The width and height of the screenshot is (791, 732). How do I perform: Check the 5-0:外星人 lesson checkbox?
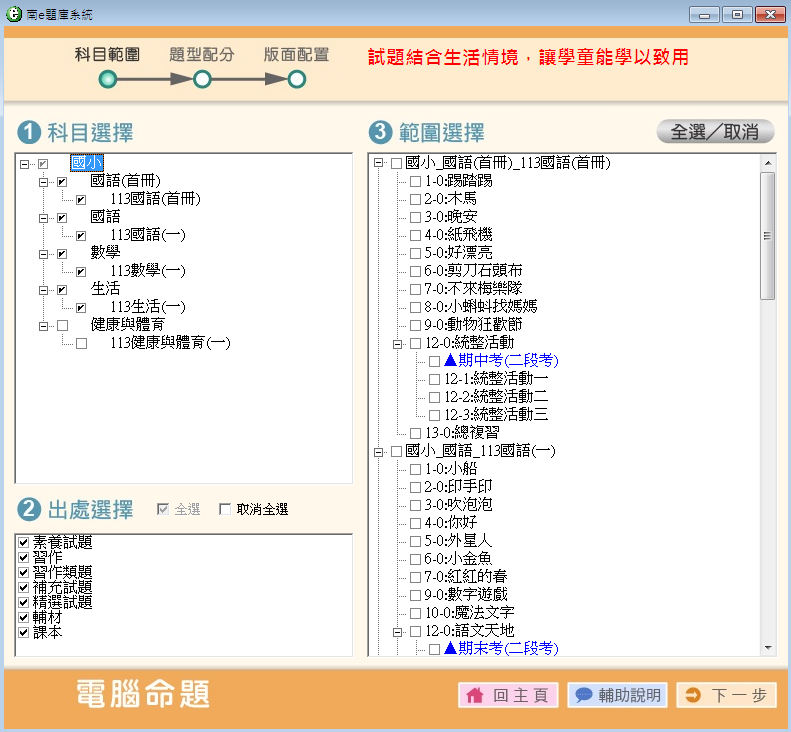416,541
